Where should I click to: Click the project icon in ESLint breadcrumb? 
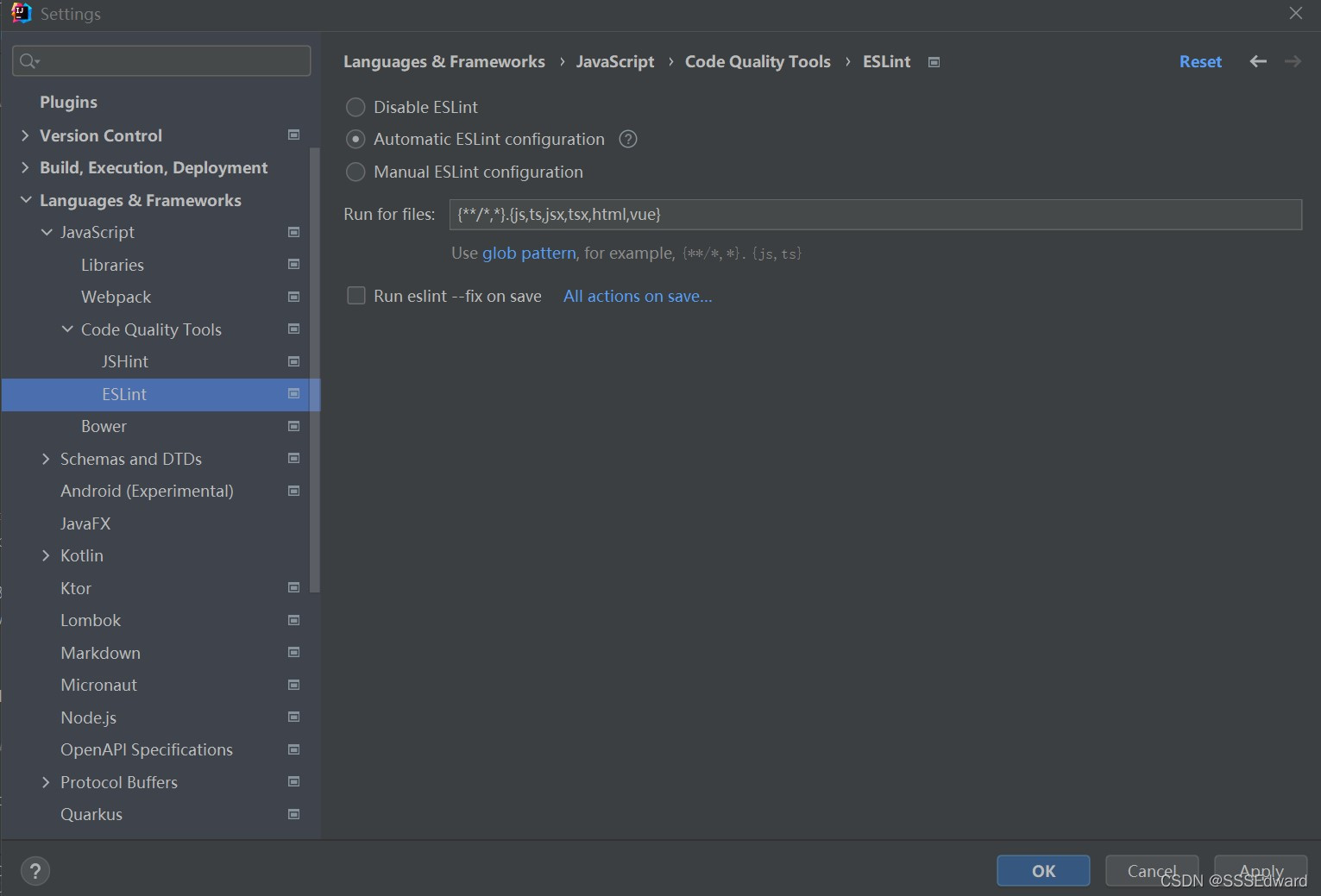tap(934, 62)
